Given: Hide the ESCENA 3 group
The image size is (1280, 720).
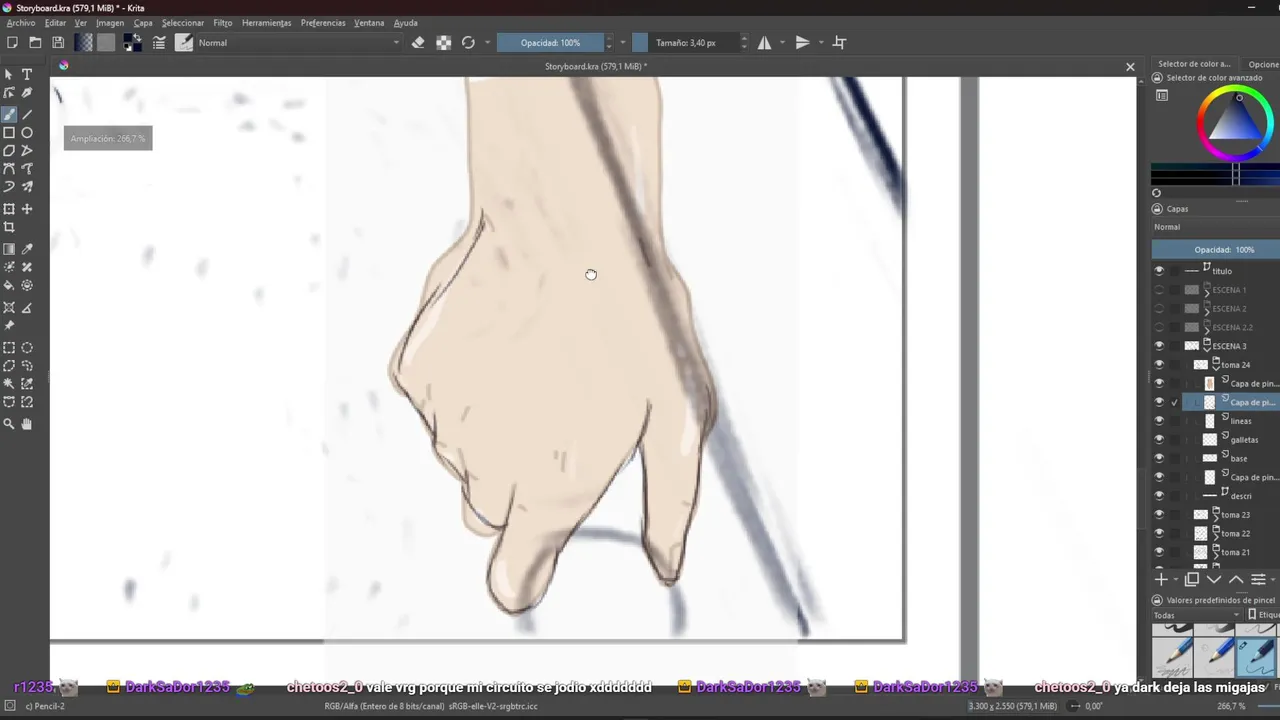Looking at the screenshot, I should (x=1159, y=346).
